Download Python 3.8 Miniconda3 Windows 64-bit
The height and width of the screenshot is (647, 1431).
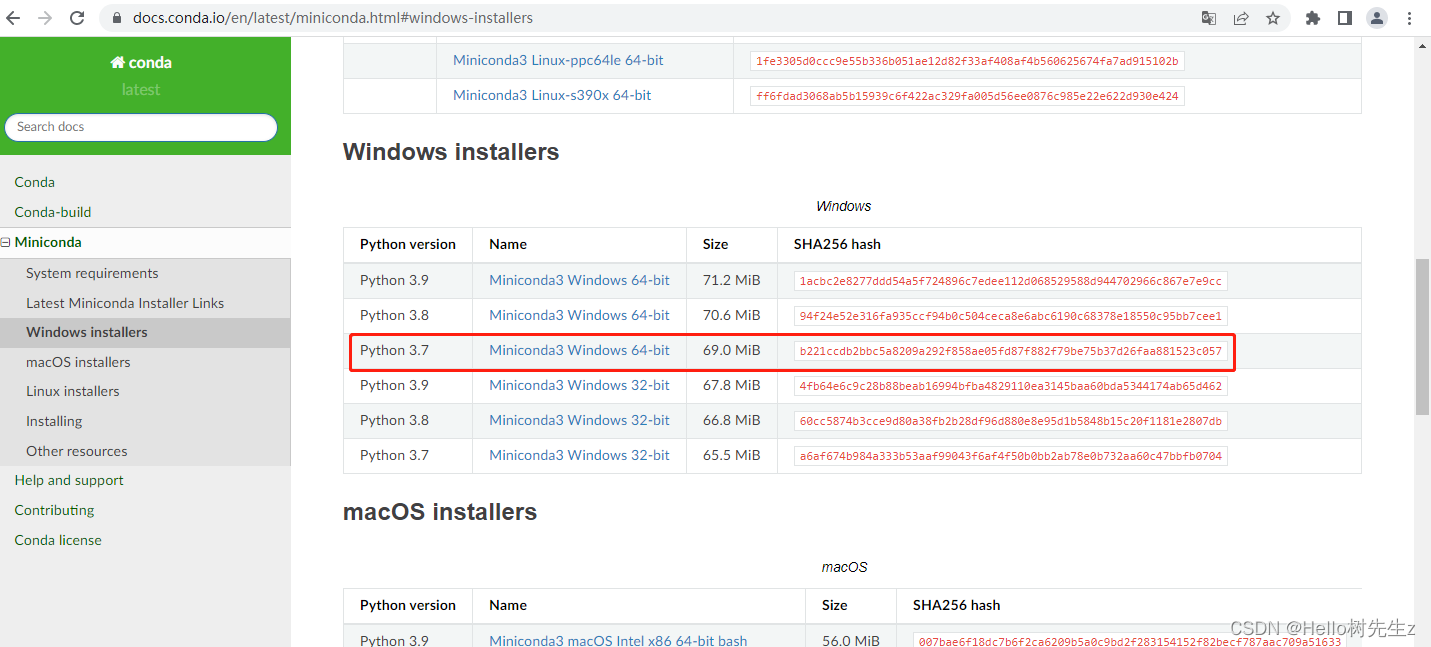[579, 315]
